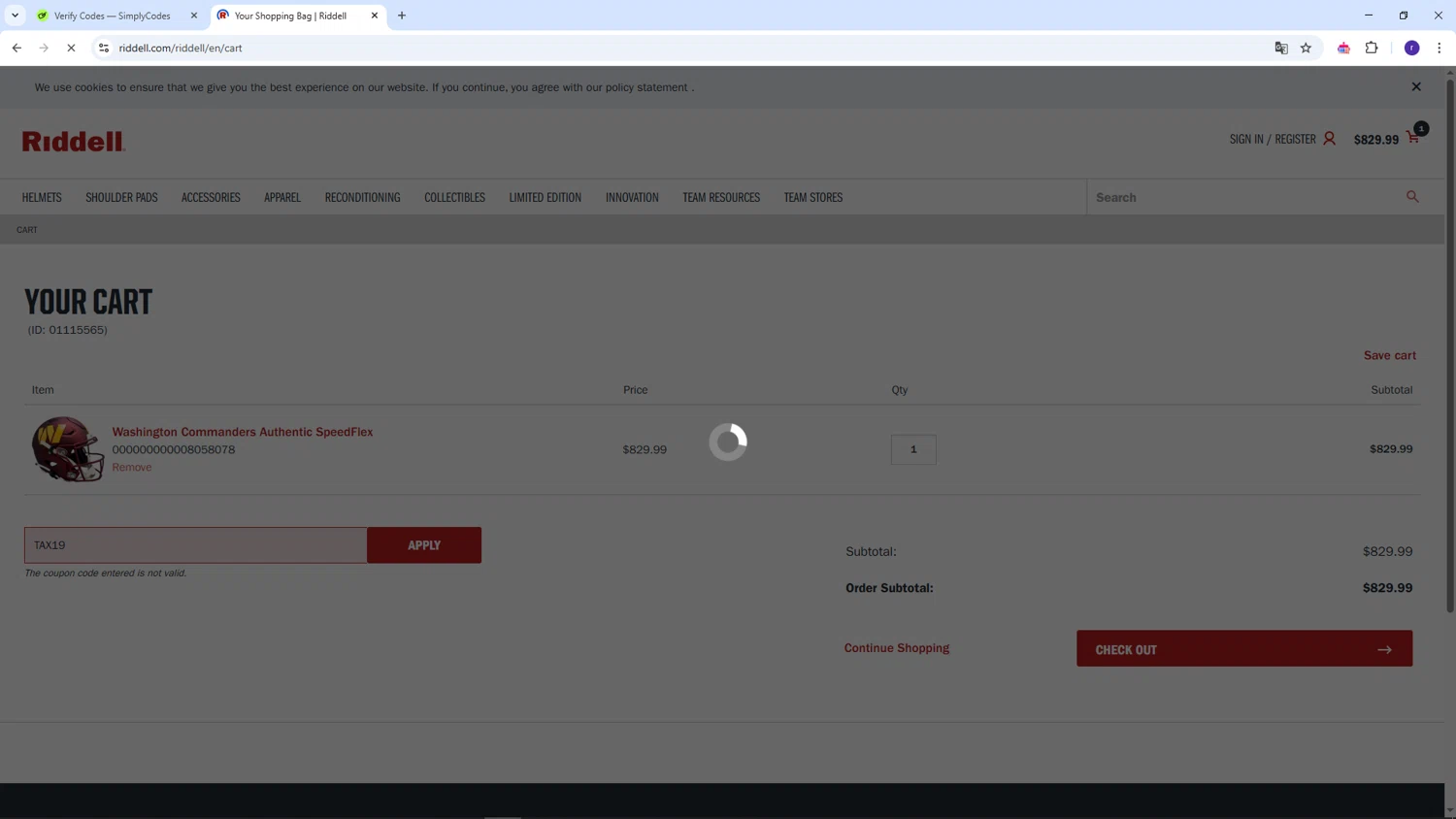Open the Reconditioning menu
This screenshot has height=819, width=1456.
[362, 197]
